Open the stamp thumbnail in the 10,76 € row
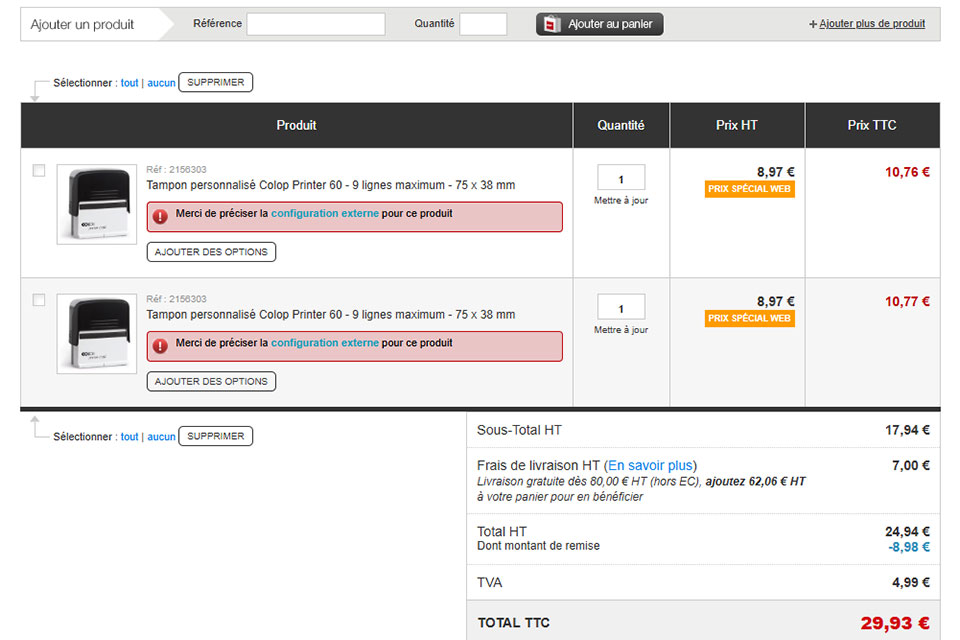 coord(97,204)
